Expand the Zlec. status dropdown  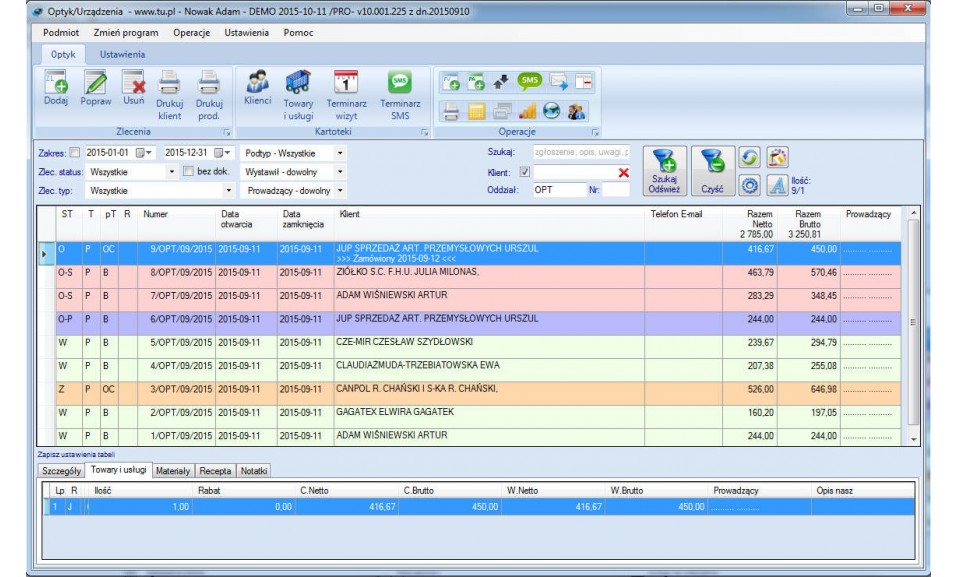tap(171, 171)
